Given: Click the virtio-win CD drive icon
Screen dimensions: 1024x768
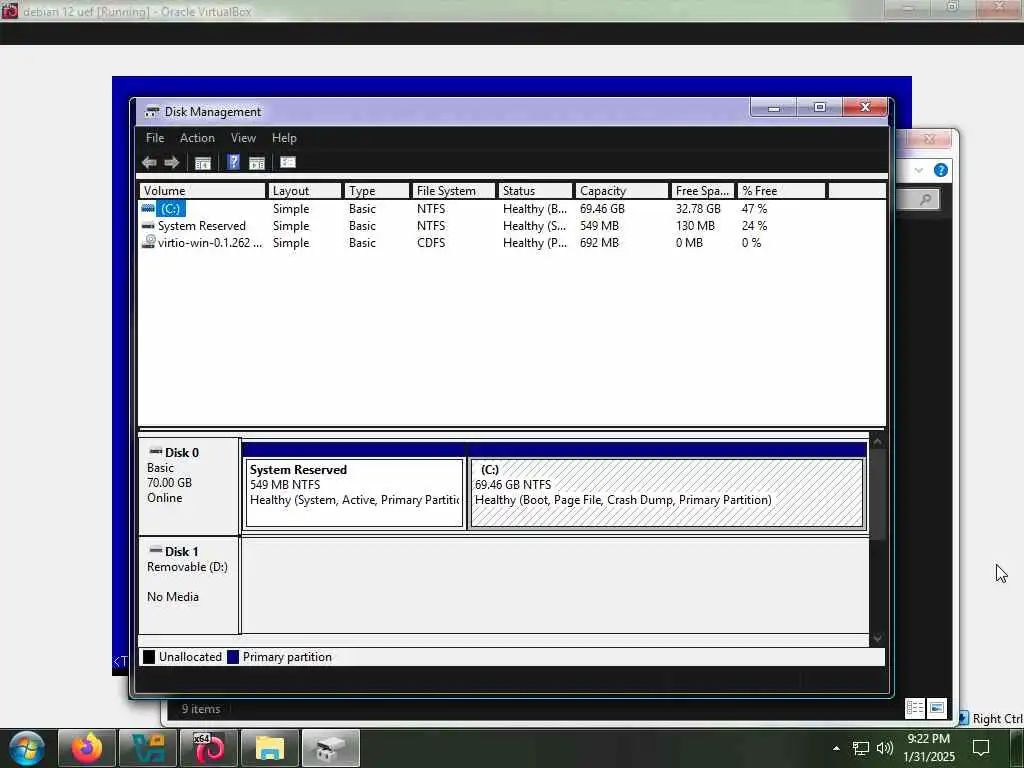Looking at the screenshot, I should (149, 242).
